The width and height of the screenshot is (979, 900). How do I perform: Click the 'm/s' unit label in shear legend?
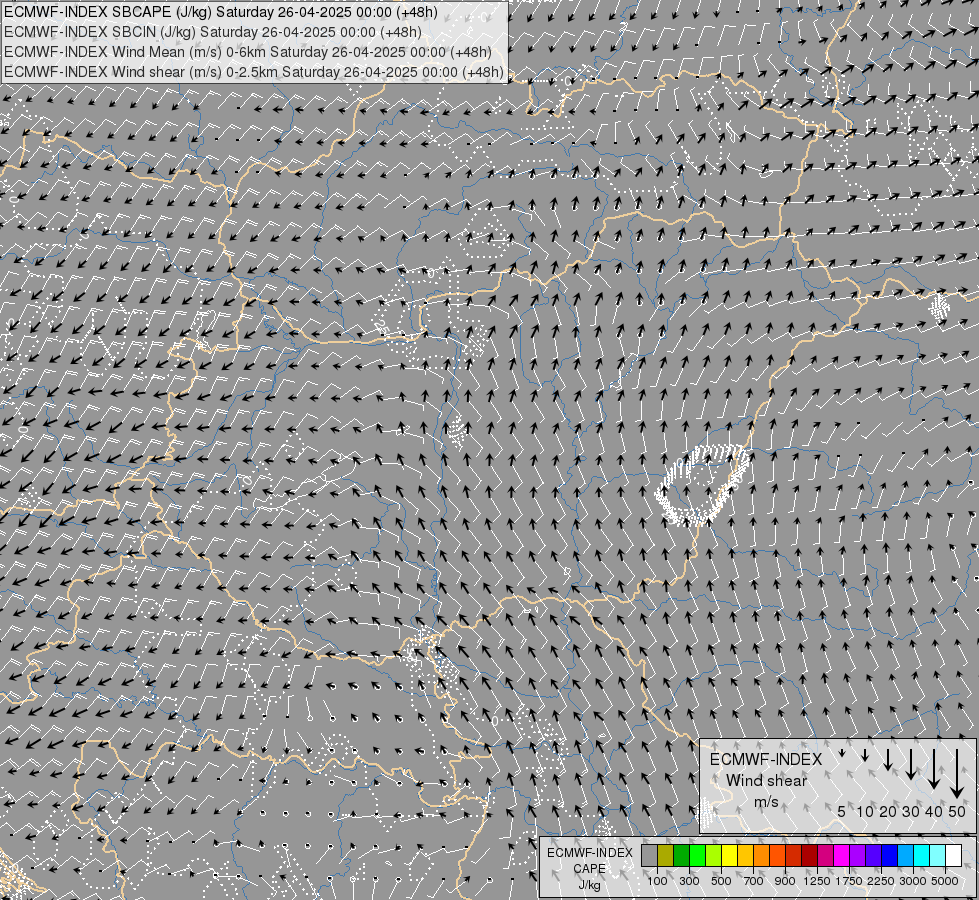click(766, 801)
